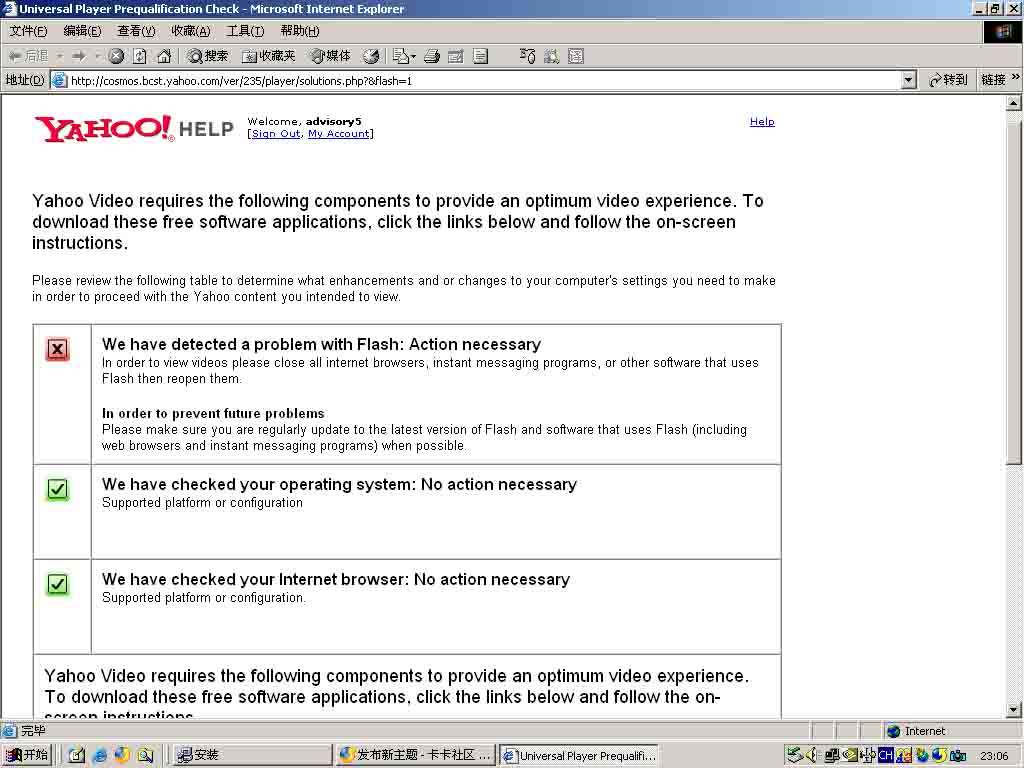Select Universal Player Prequalifi taskbar button
The image size is (1024, 768).
pyautogui.click(x=579, y=756)
